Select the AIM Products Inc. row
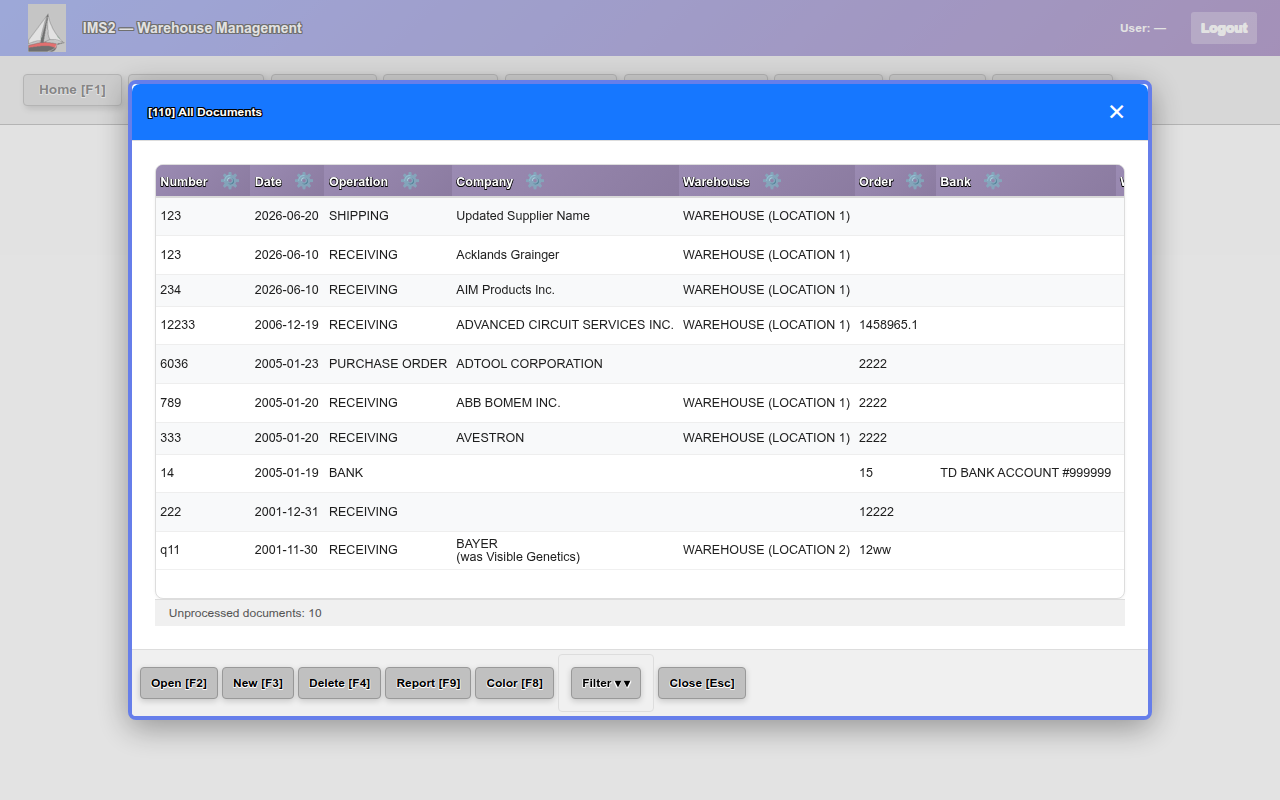This screenshot has height=800, width=1280. click(x=640, y=290)
